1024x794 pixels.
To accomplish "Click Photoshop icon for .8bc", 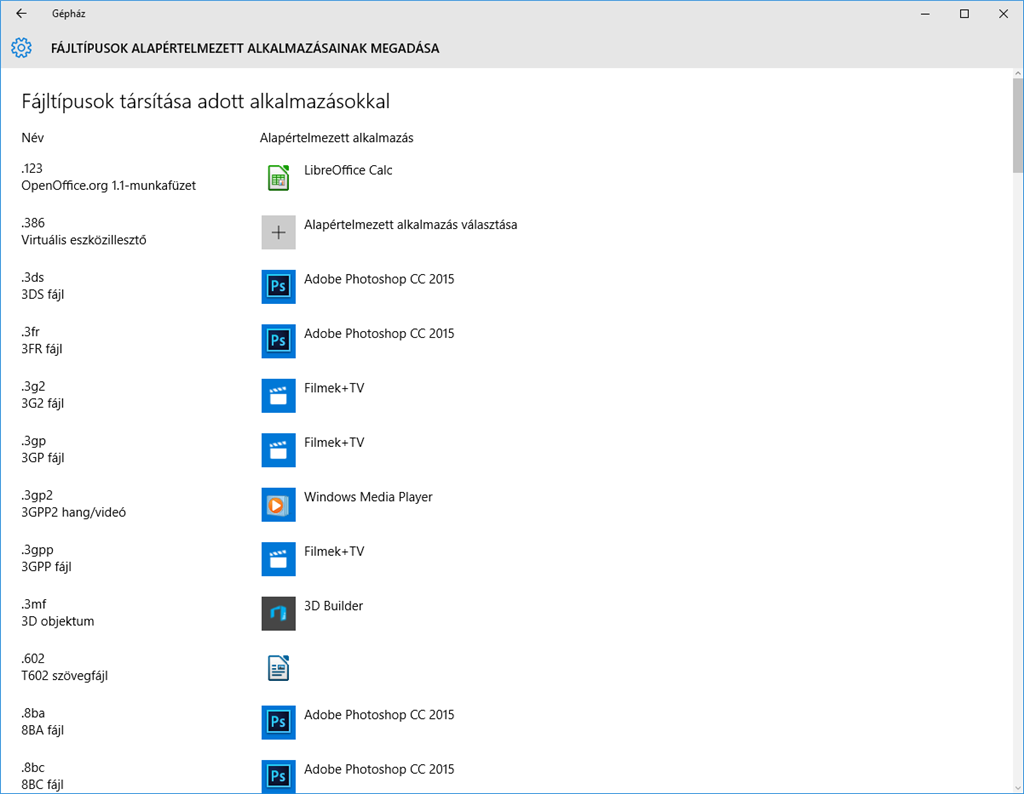I will 278,776.
